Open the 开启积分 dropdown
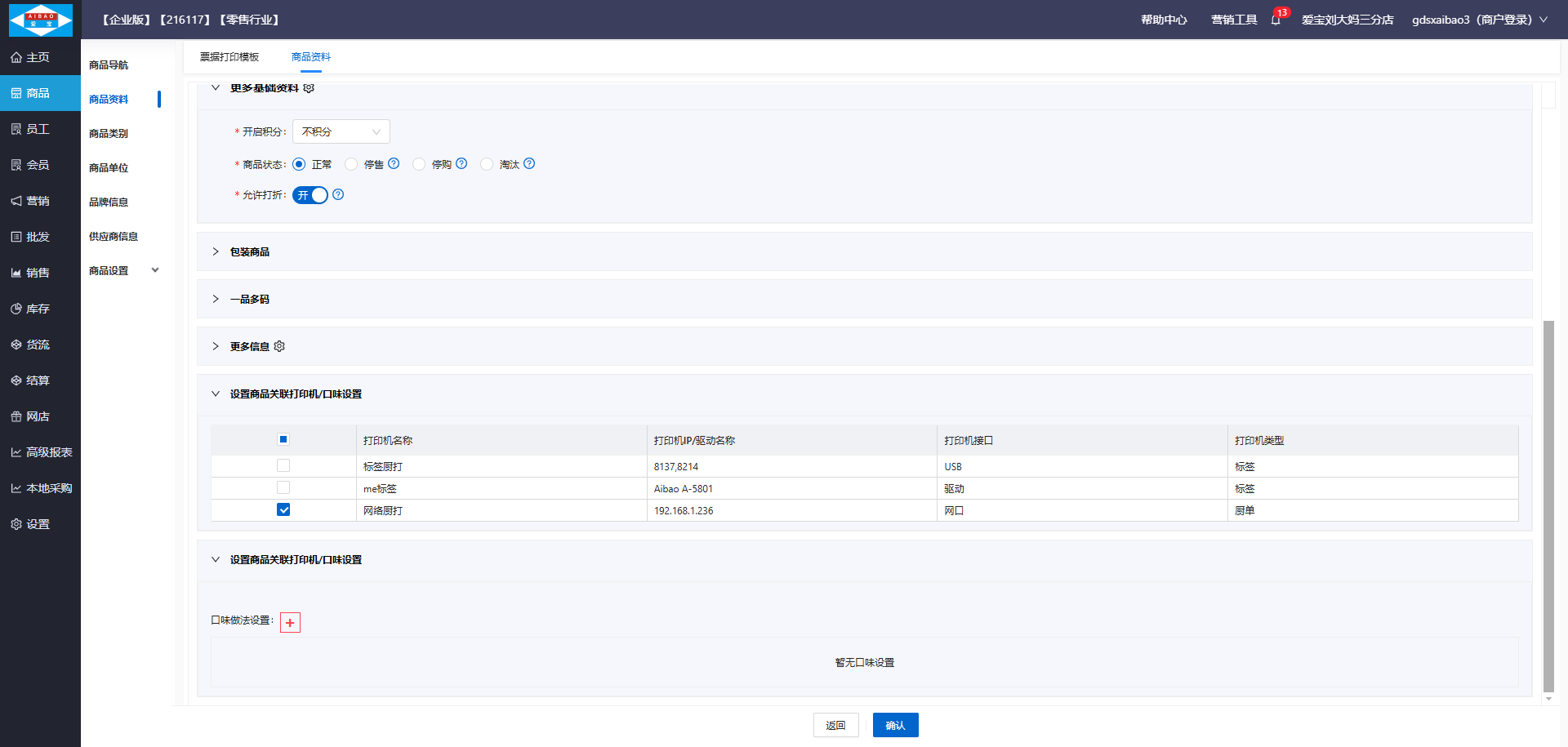This screenshot has width=1568, height=747. pos(341,131)
